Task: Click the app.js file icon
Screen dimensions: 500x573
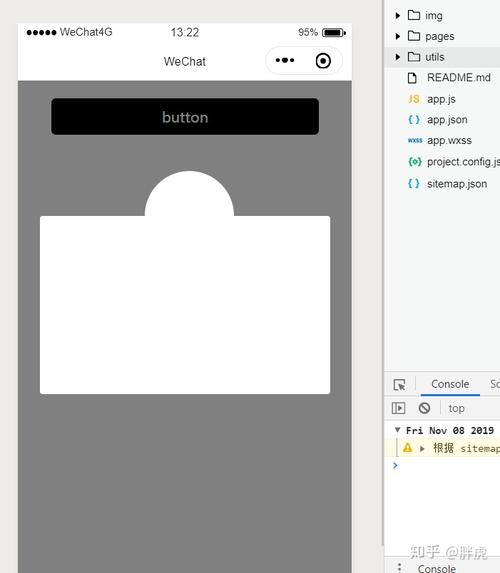Action: (x=414, y=99)
